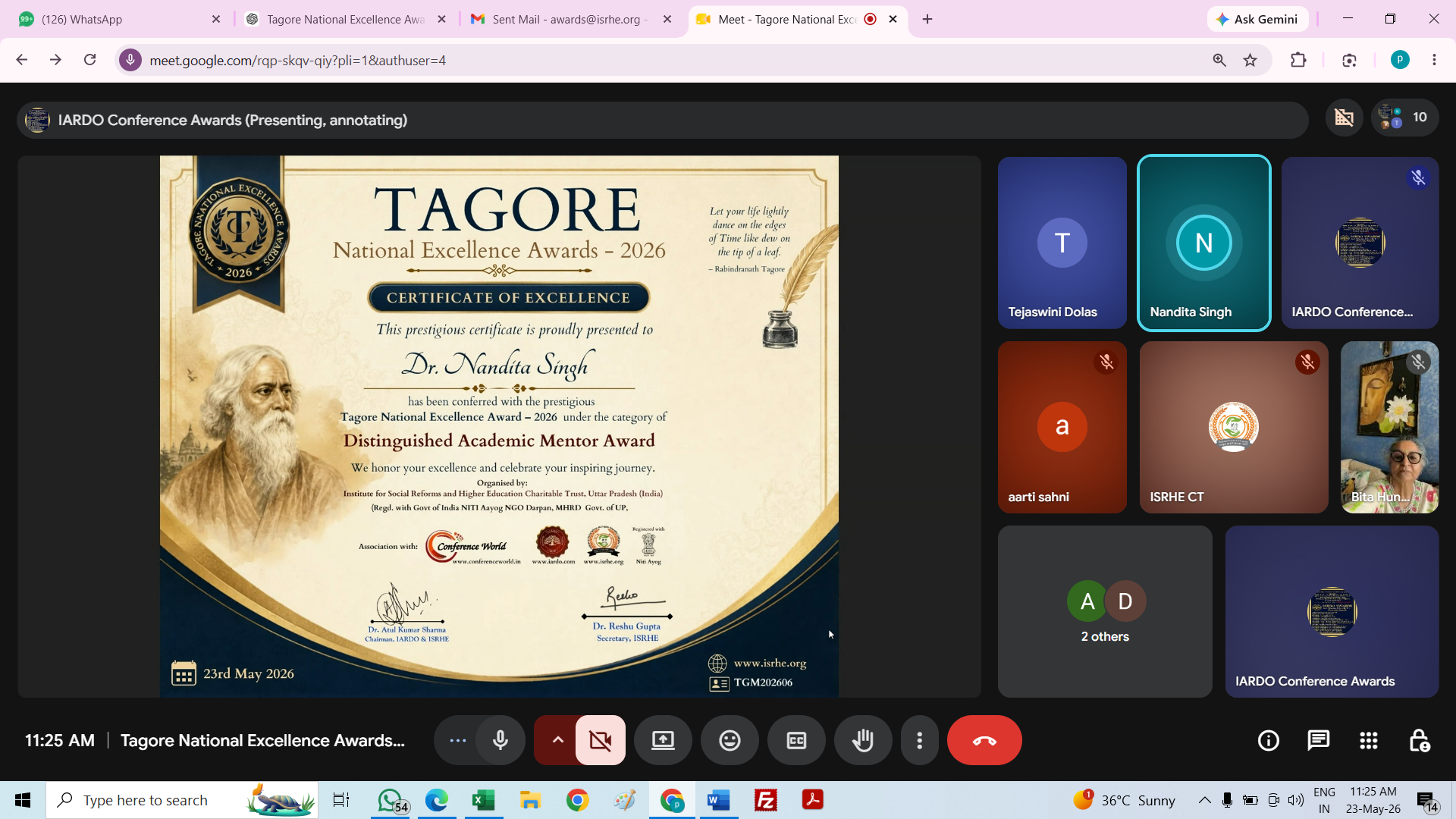Open more options vertical dots menu

(x=920, y=740)
